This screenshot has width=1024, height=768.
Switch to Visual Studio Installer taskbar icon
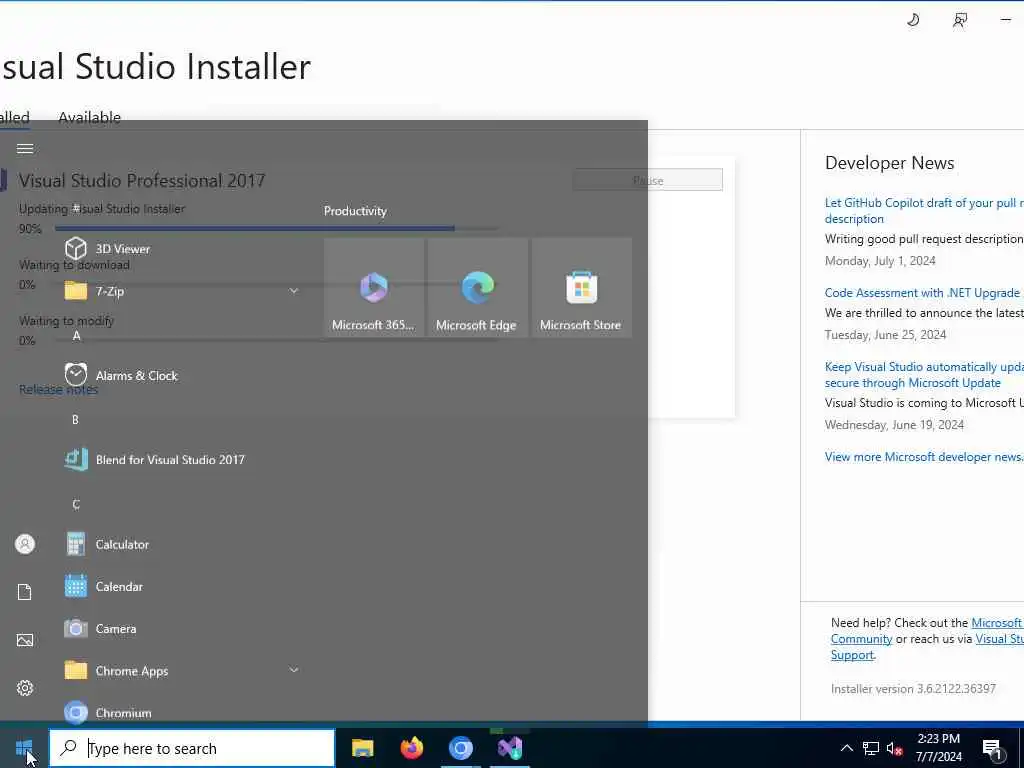click(x=509, y=748)
